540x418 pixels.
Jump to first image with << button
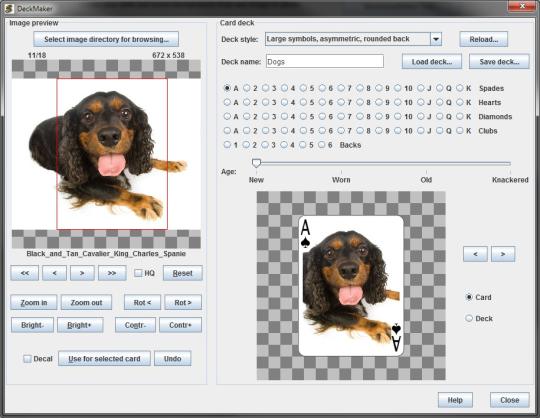click(24, 273)
